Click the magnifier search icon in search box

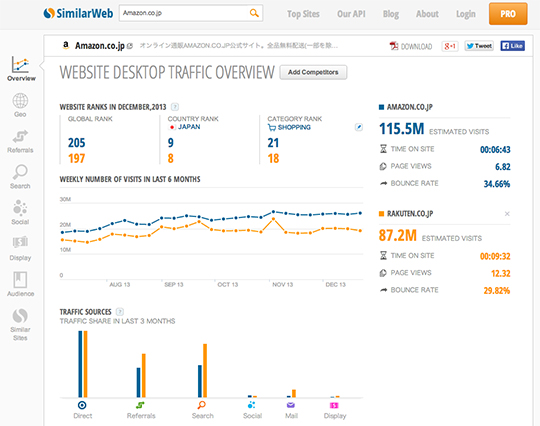coord(254,13)
